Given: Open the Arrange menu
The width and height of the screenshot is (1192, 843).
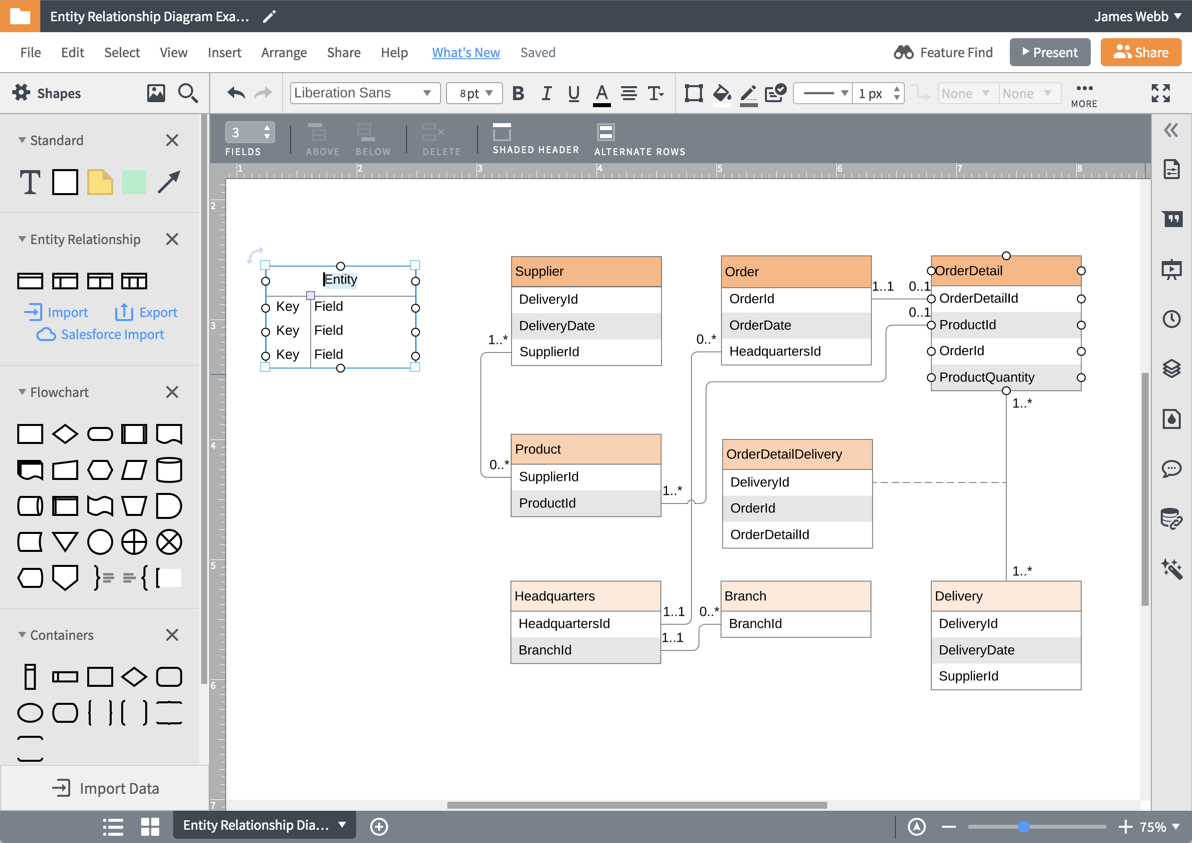Looking at the screenshot, I should (x=284, y=52).
